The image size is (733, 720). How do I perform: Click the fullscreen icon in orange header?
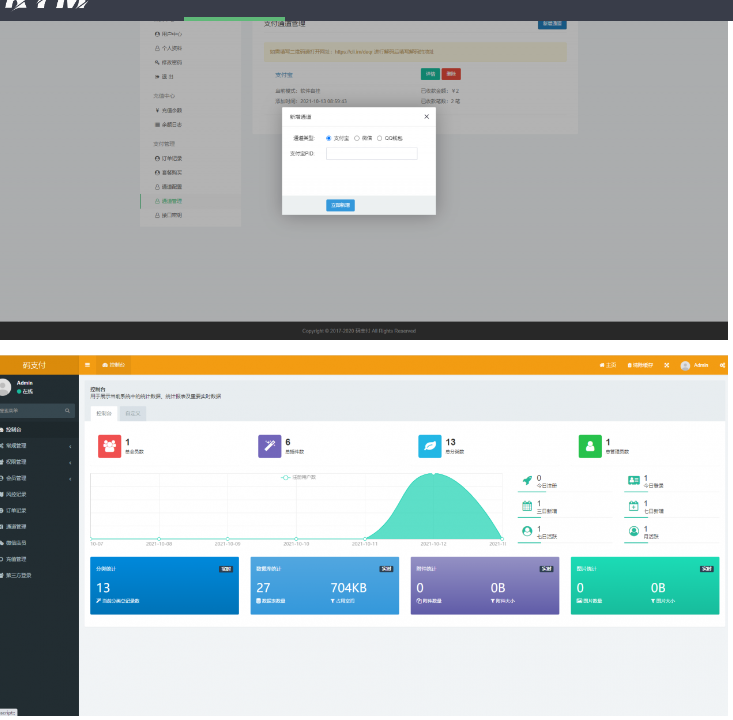(x=666, y=366)
